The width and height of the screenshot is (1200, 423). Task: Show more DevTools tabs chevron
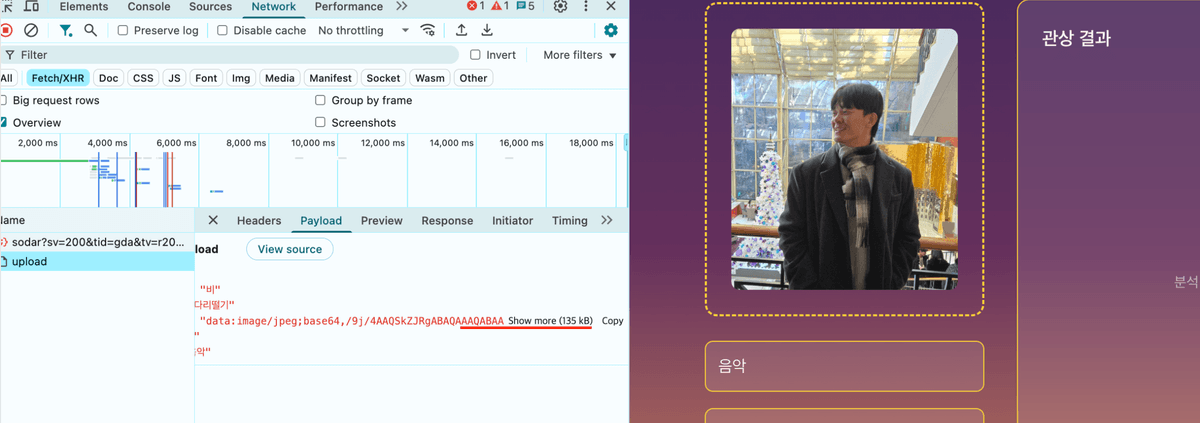pos(402,7)
